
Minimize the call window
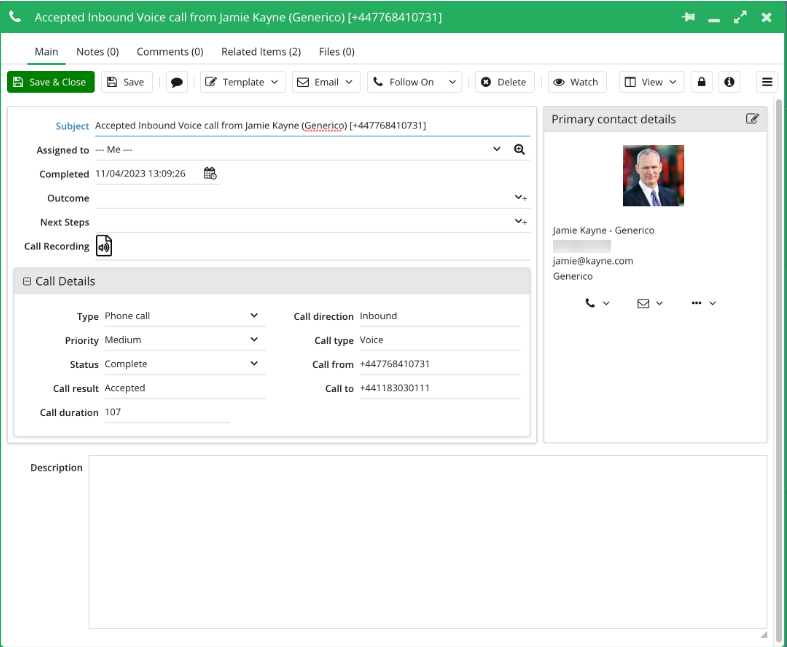[714, 20]
